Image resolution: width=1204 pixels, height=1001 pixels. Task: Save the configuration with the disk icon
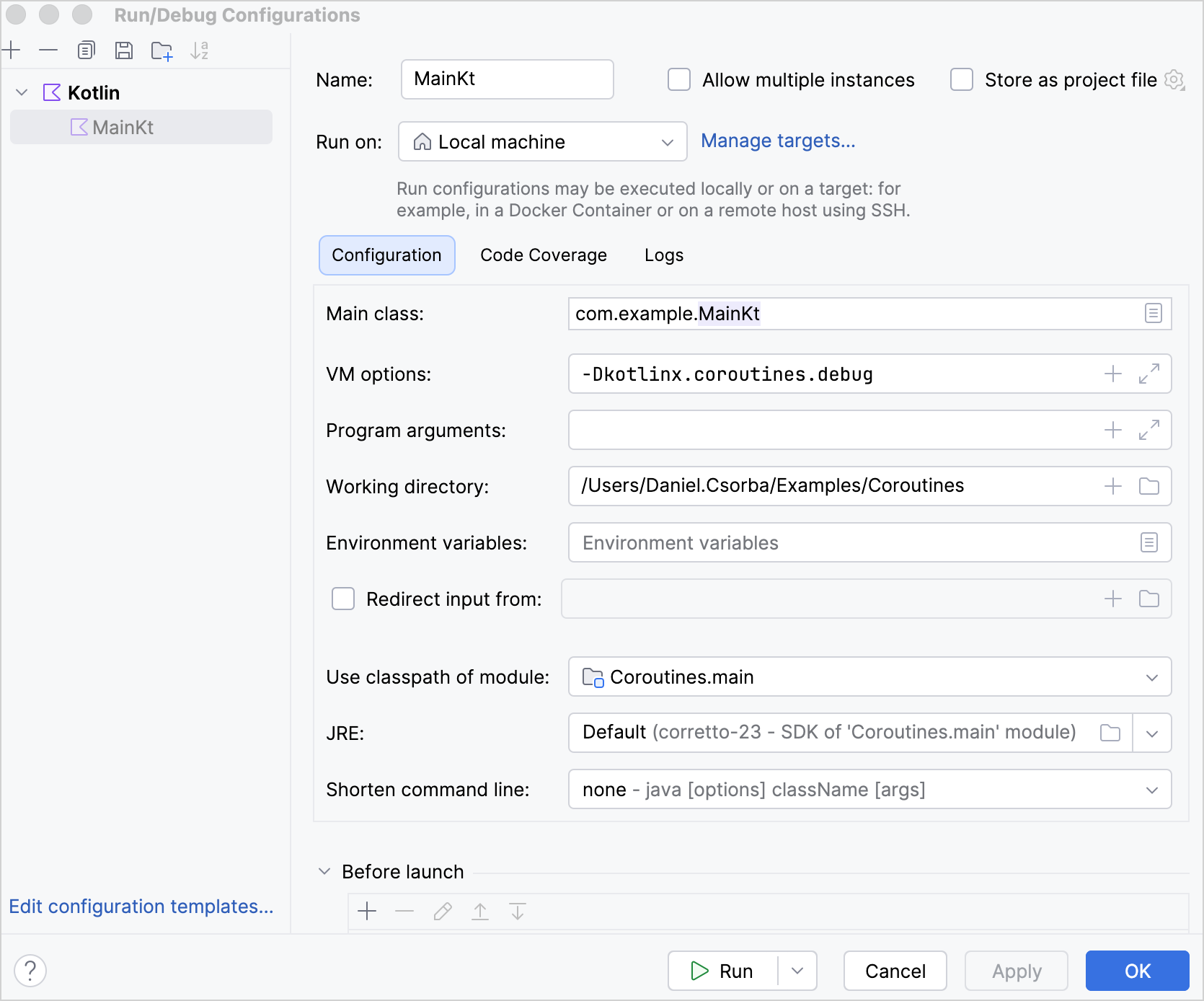(124, 50)
